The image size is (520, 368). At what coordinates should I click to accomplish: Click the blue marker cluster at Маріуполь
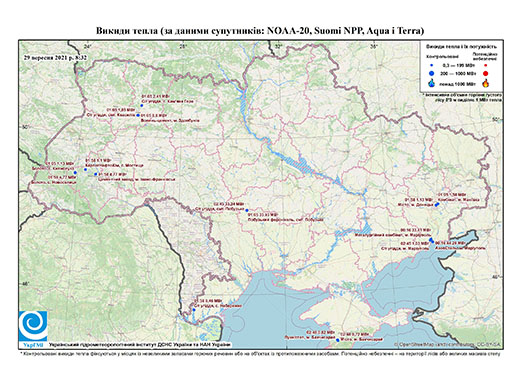tap(431, 240)
